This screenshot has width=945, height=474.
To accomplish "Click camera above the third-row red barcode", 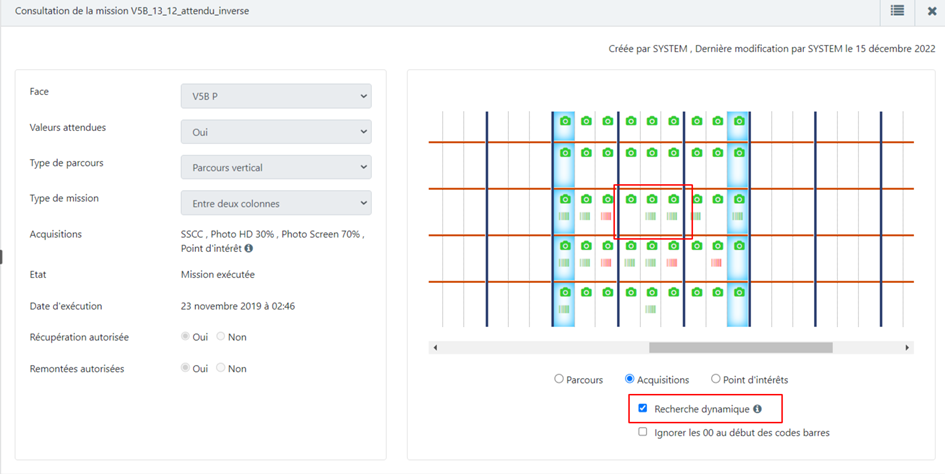I will click(x=608, y=199).
